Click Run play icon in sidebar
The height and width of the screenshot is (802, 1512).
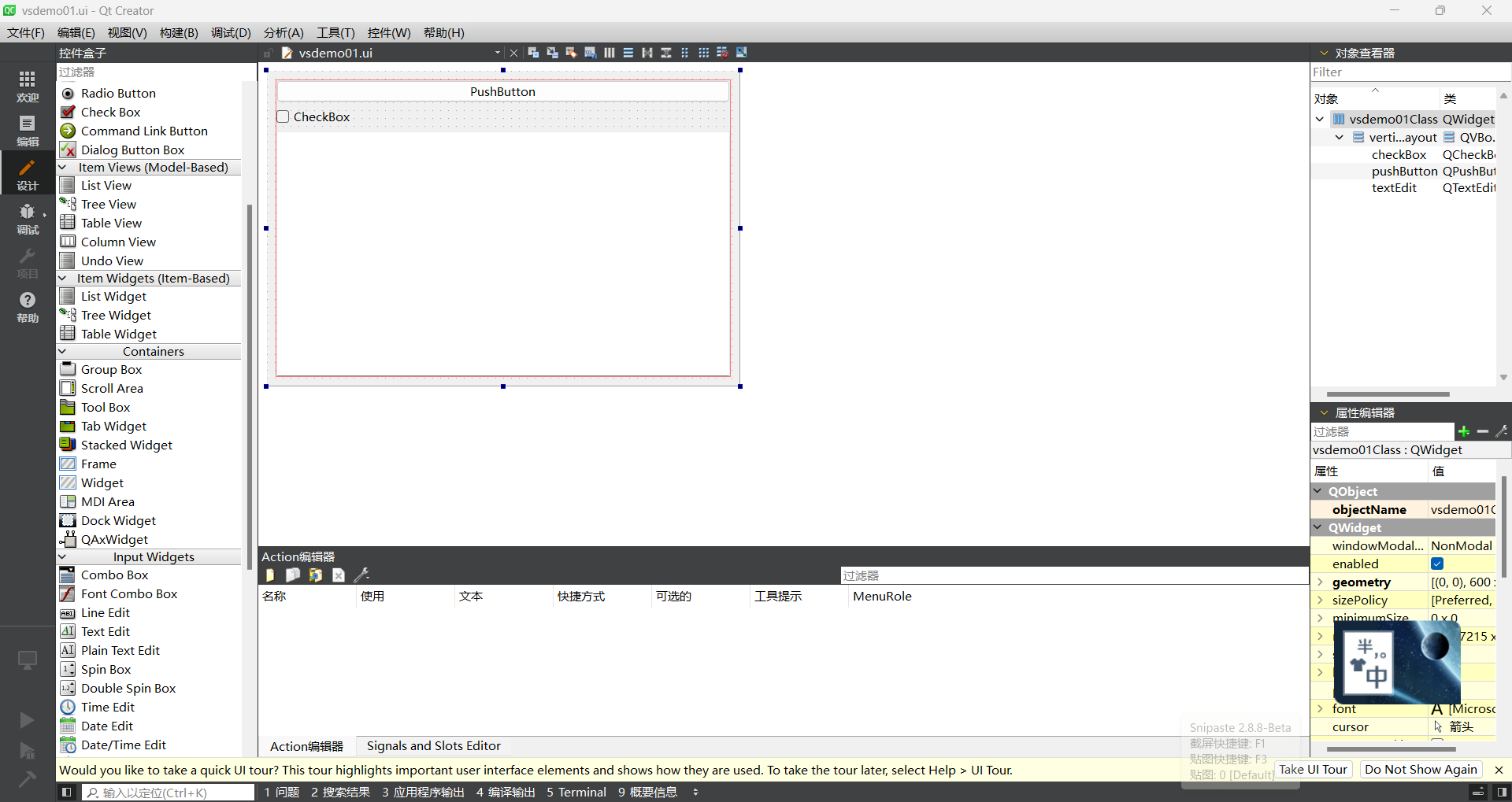(27, 720)
